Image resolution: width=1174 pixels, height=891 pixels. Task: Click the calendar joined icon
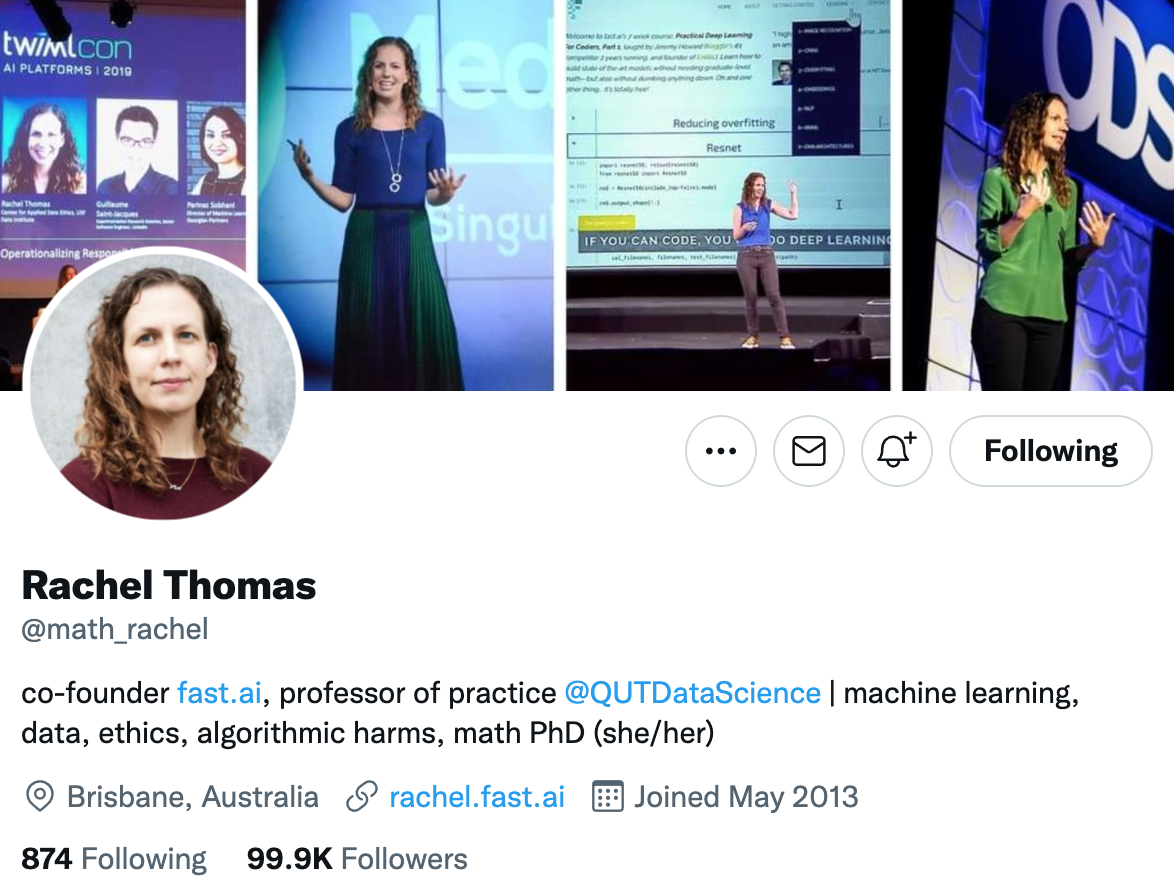click(x=607, y=797)
